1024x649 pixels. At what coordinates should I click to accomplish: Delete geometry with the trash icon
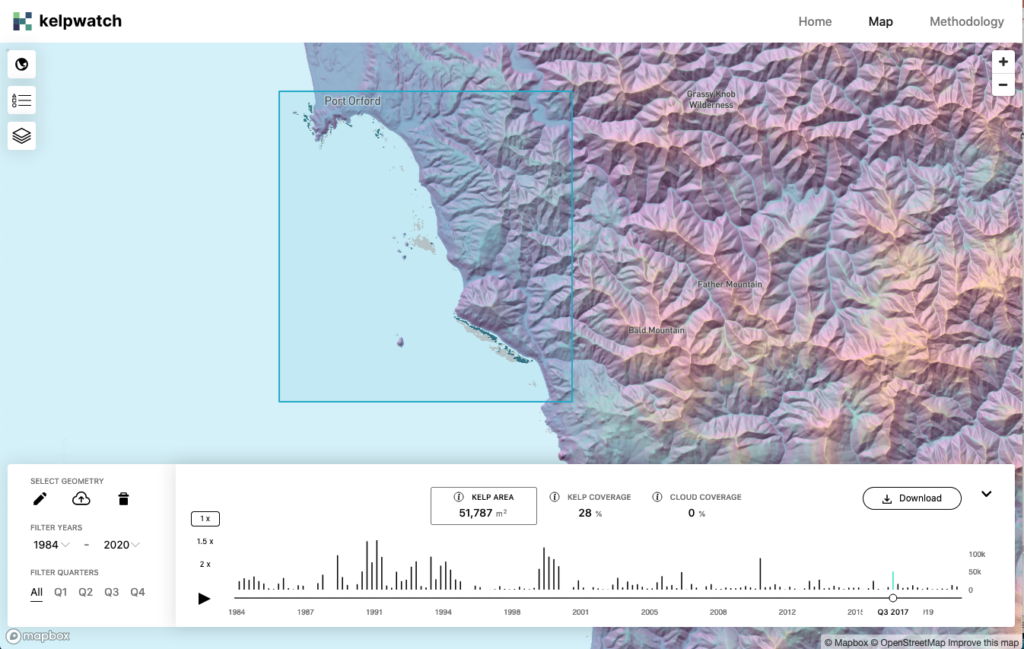click(124, 499)
